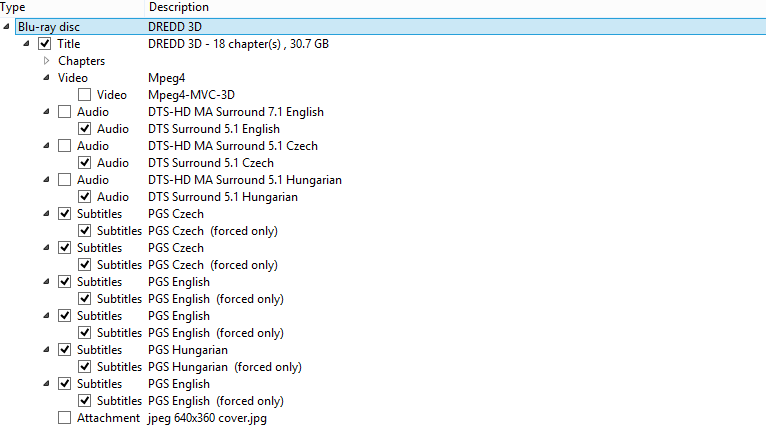
Task: Click the 'DREDD 3D - 18 chapter(s) , 30.7 GB' text
Action: point(238,44)
